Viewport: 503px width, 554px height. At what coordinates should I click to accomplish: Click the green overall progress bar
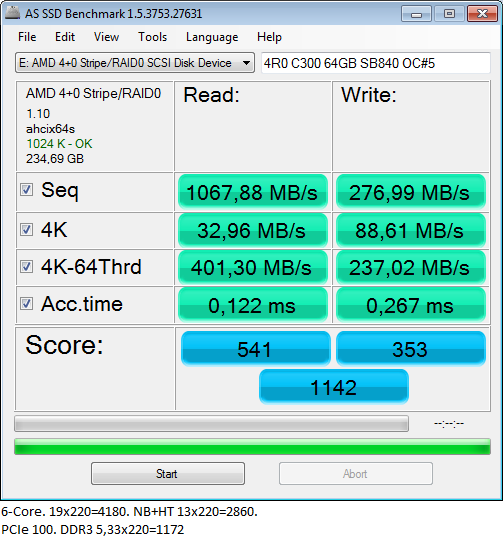coord(252,447)
